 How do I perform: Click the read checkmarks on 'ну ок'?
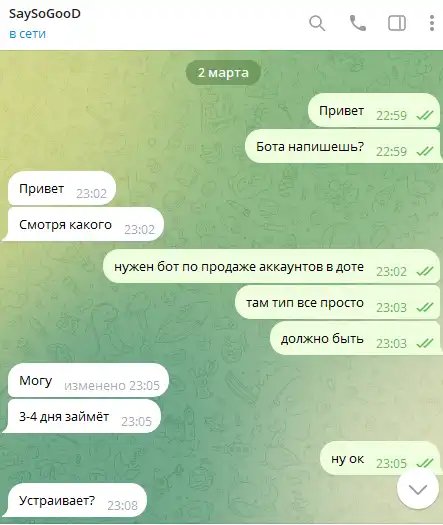click(x=425, y=463)
